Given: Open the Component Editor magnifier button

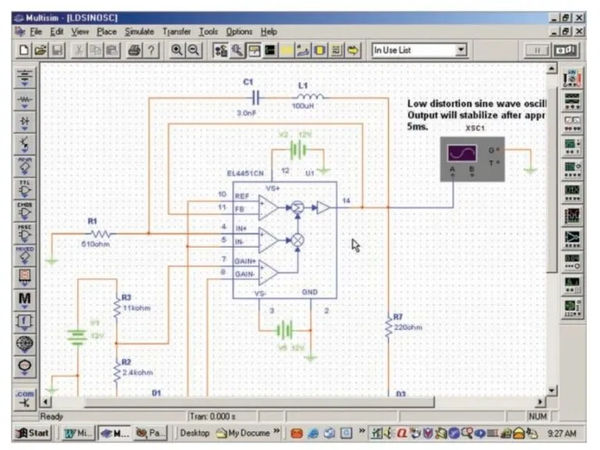Looking at the screenshot, I should [x=237, y=50].
